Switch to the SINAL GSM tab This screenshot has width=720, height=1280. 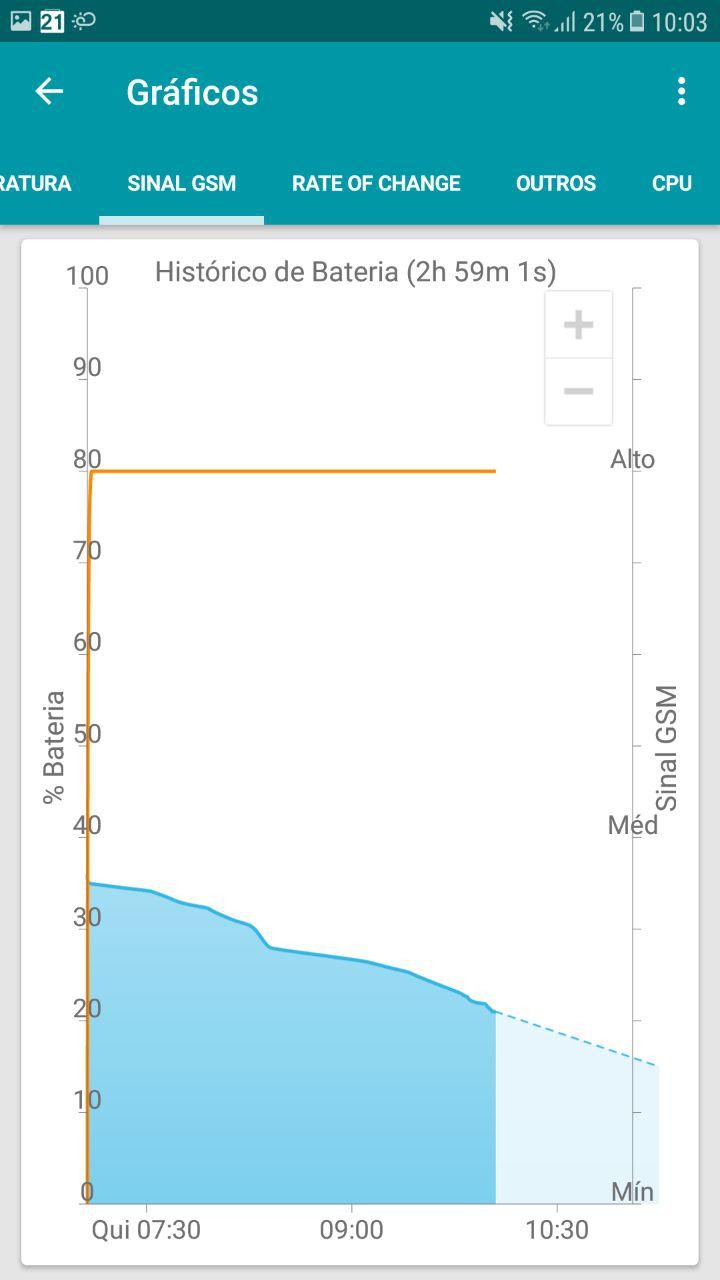(x=182, y=184)
